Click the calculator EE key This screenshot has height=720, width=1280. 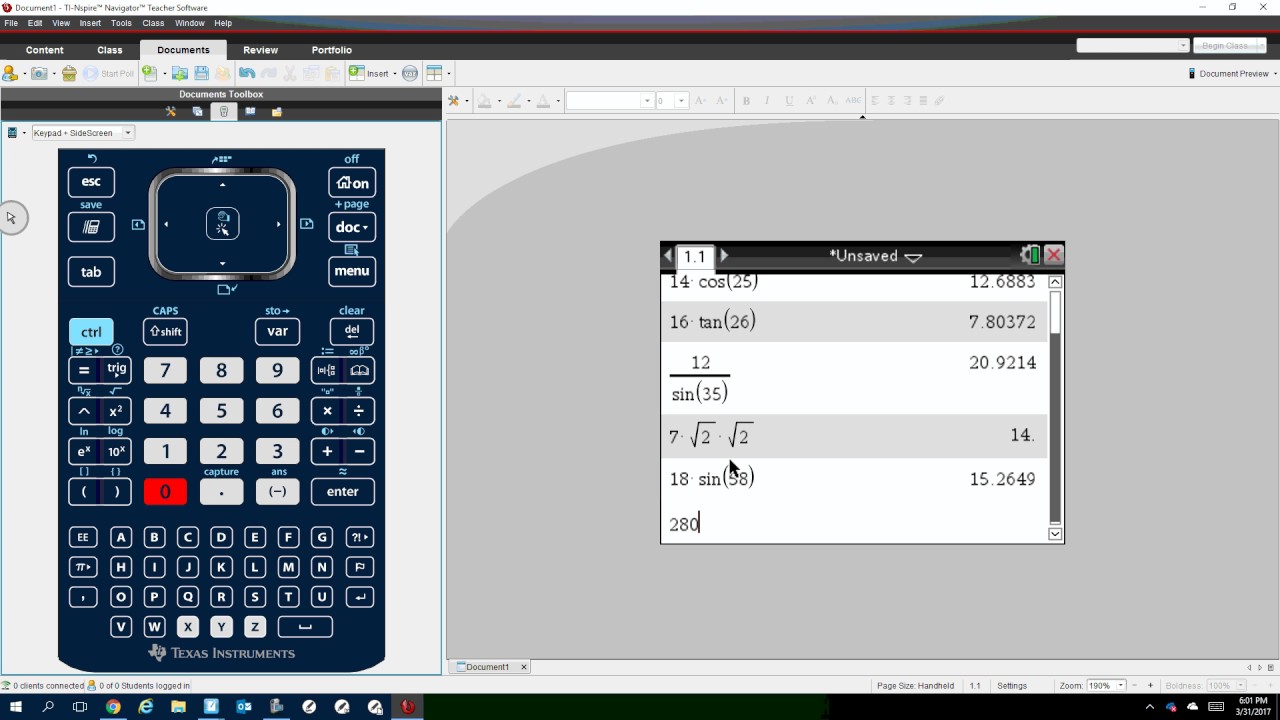[82, 537]
